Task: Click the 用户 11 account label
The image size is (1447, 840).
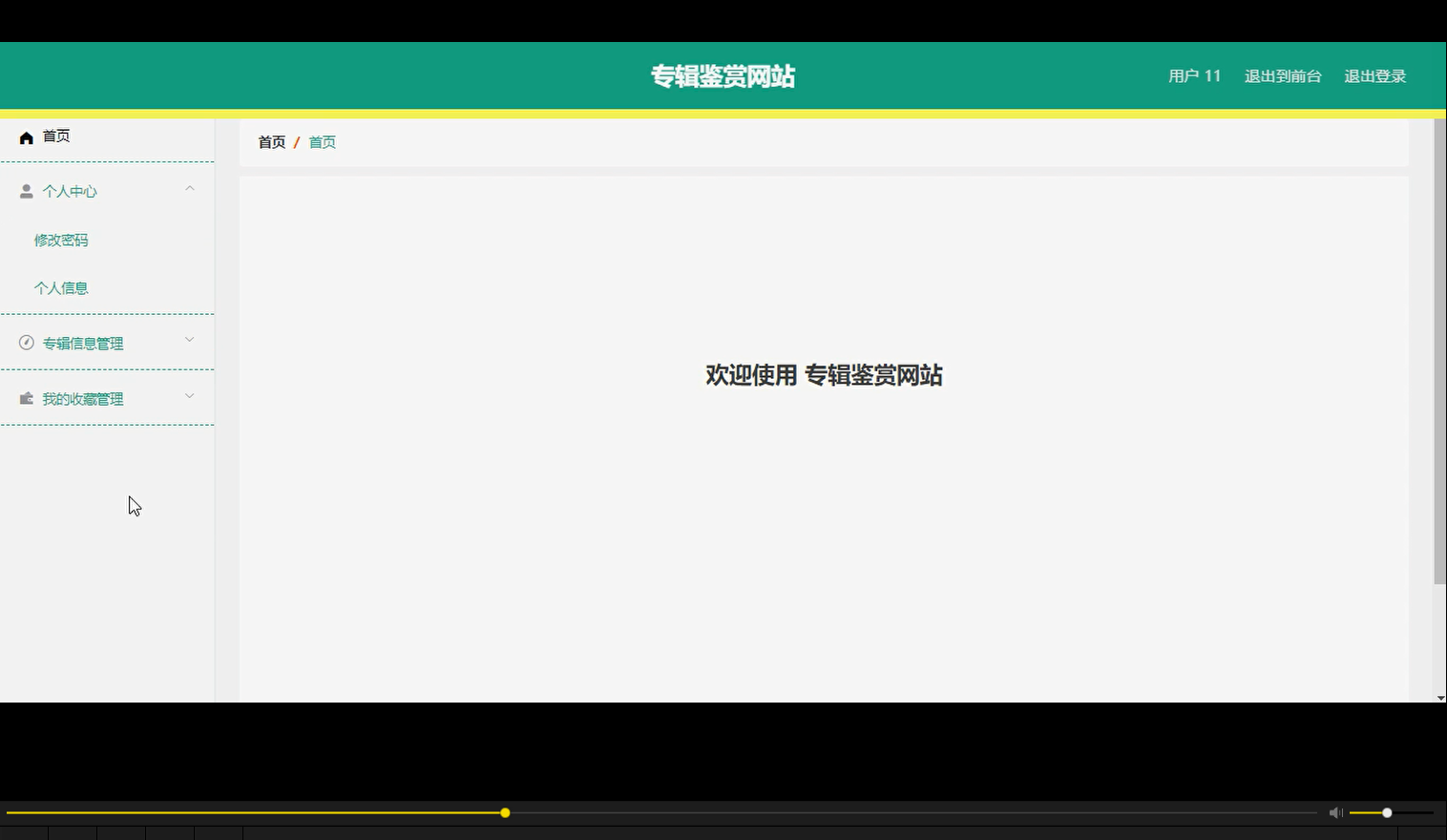Action: point(1193,75)
